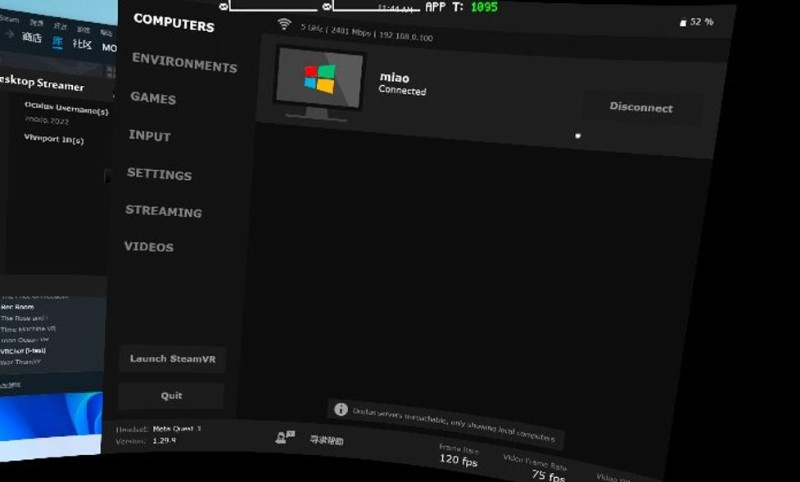Screen dimensions: 800x482
Task: Click the forward arrow in the Steam window
Action: coord(9,34)
